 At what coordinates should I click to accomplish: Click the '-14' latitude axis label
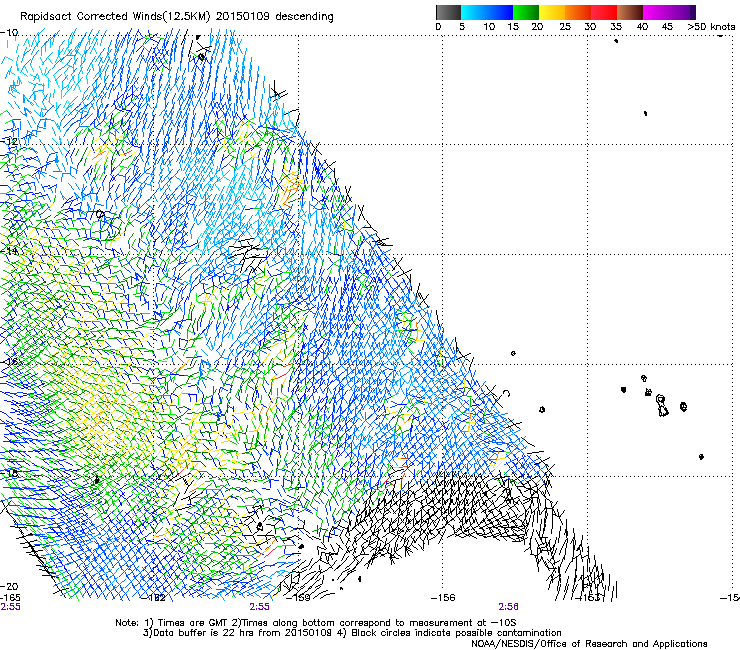coord(9,252)
